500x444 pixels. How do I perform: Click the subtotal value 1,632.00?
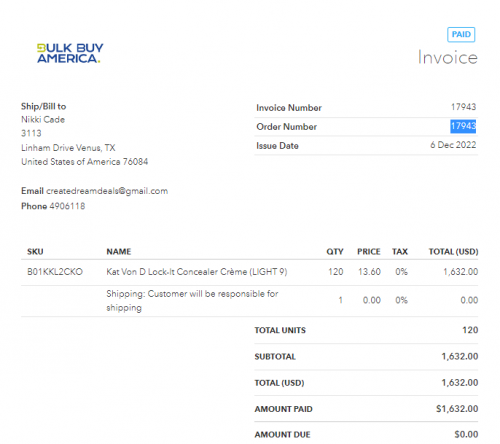coord(460,356)
